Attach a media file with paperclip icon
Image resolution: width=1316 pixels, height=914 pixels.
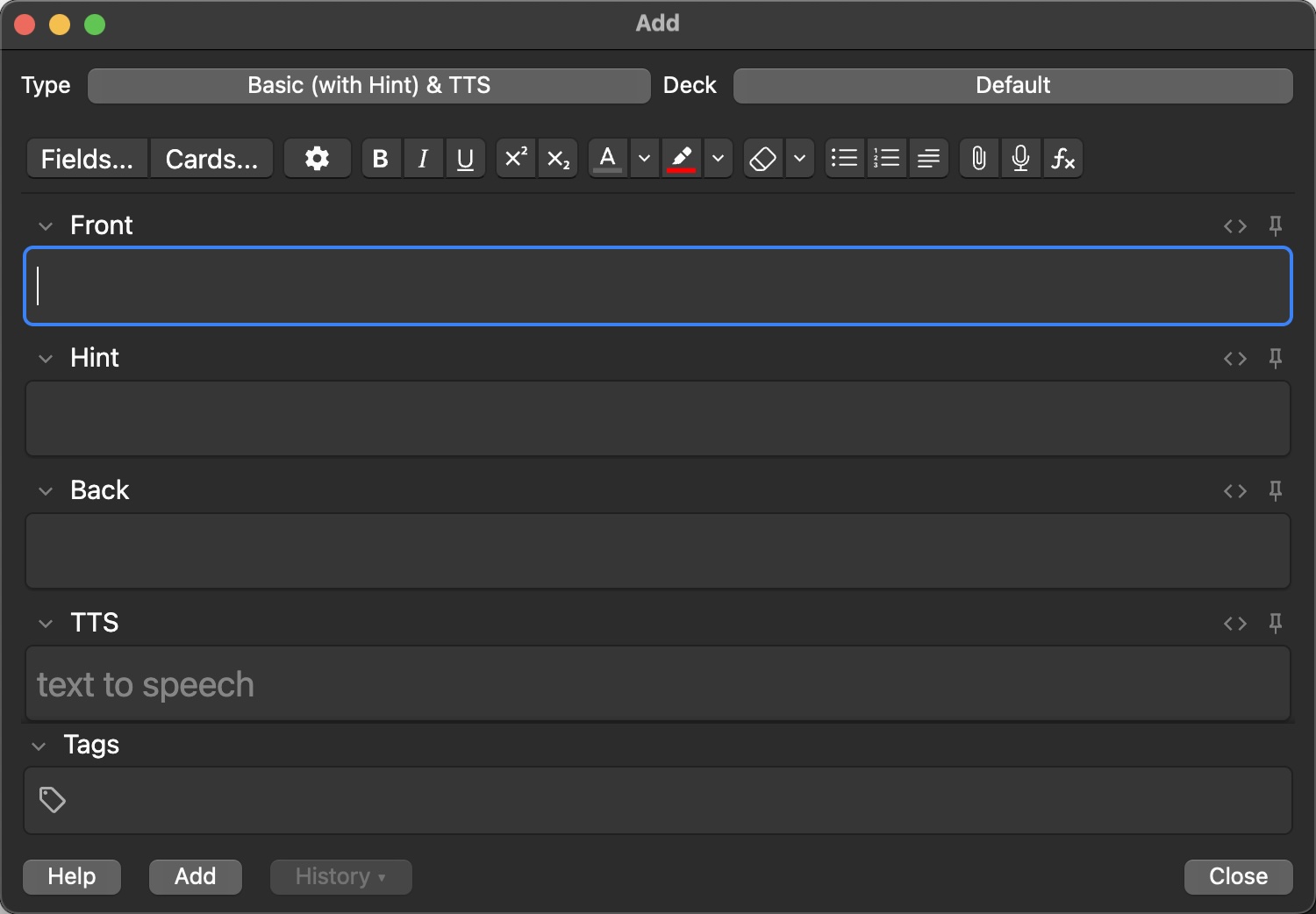(978, 159)
